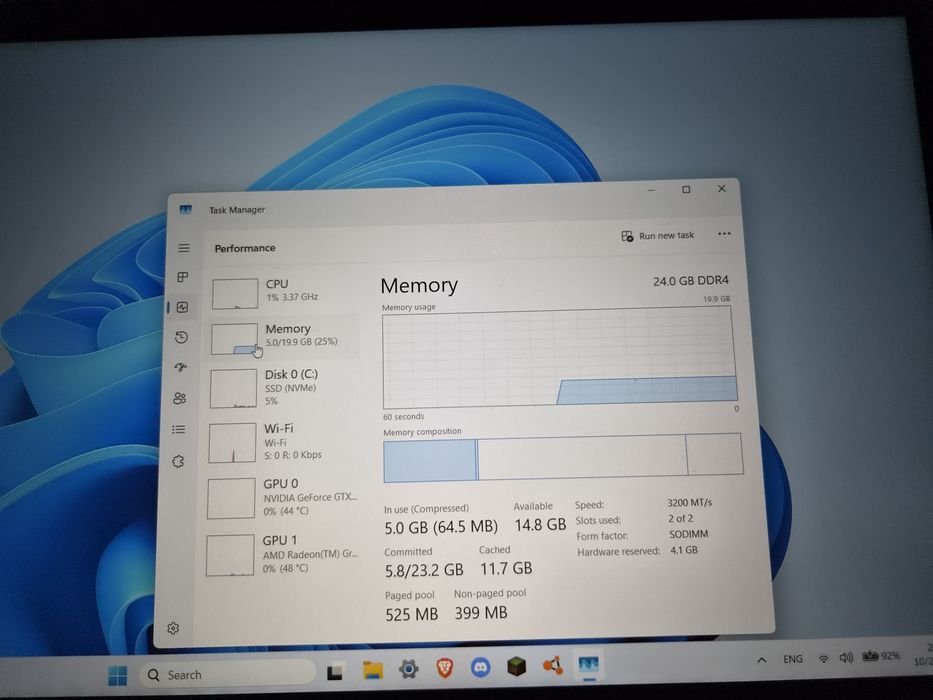The image size is (933, 700).
Task: Open the volume speaker tray icon
Action: point(846,657)
